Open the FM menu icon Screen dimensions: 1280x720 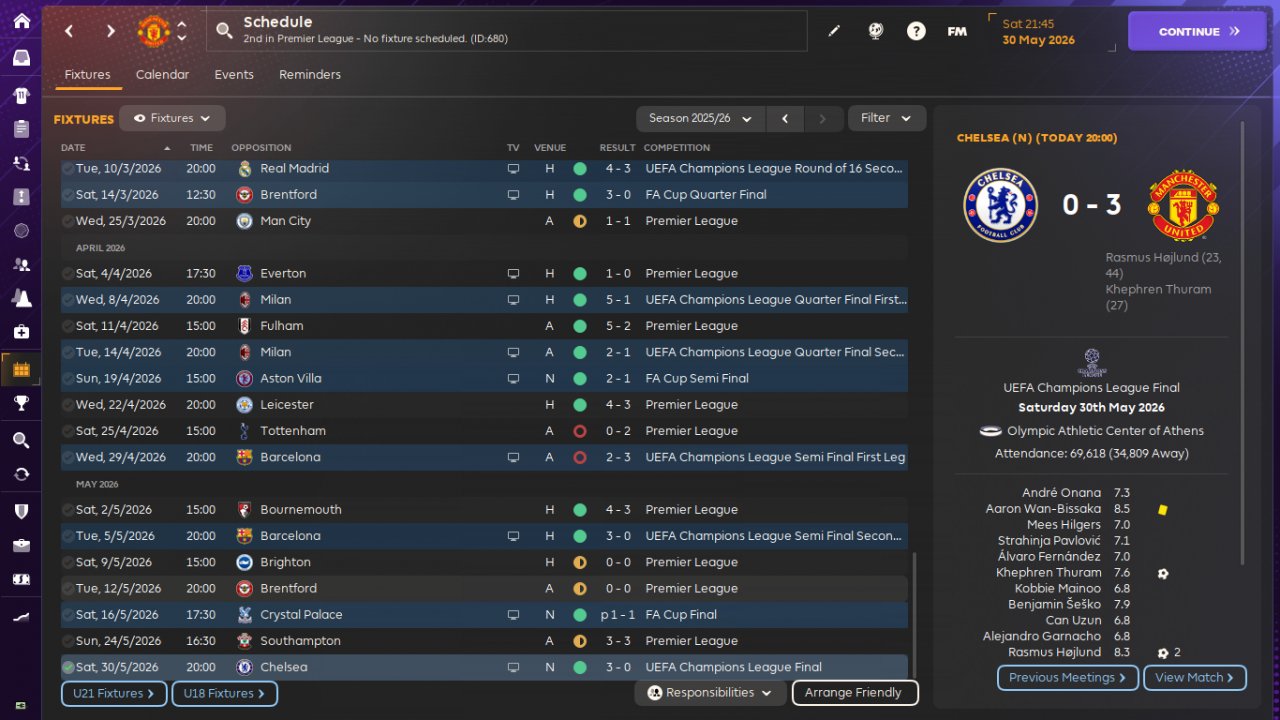[x=957, y=31]
